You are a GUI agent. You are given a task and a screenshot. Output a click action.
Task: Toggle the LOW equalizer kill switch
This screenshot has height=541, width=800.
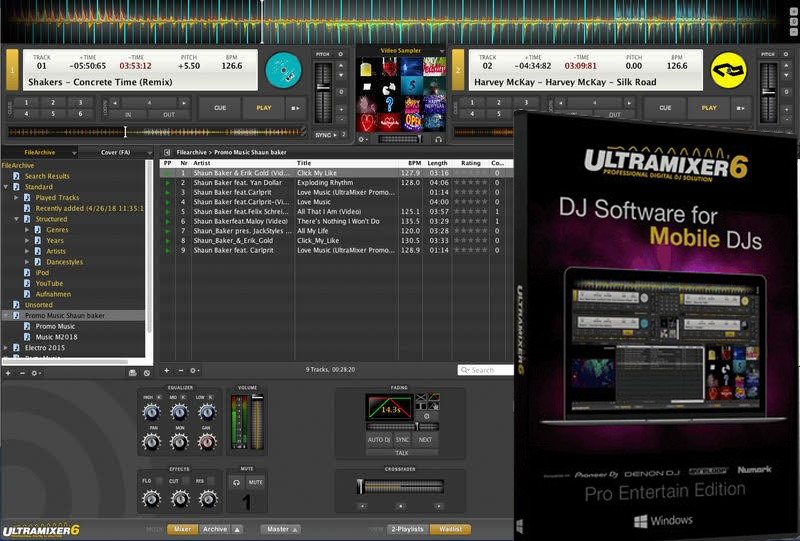[x=211, y=397]
